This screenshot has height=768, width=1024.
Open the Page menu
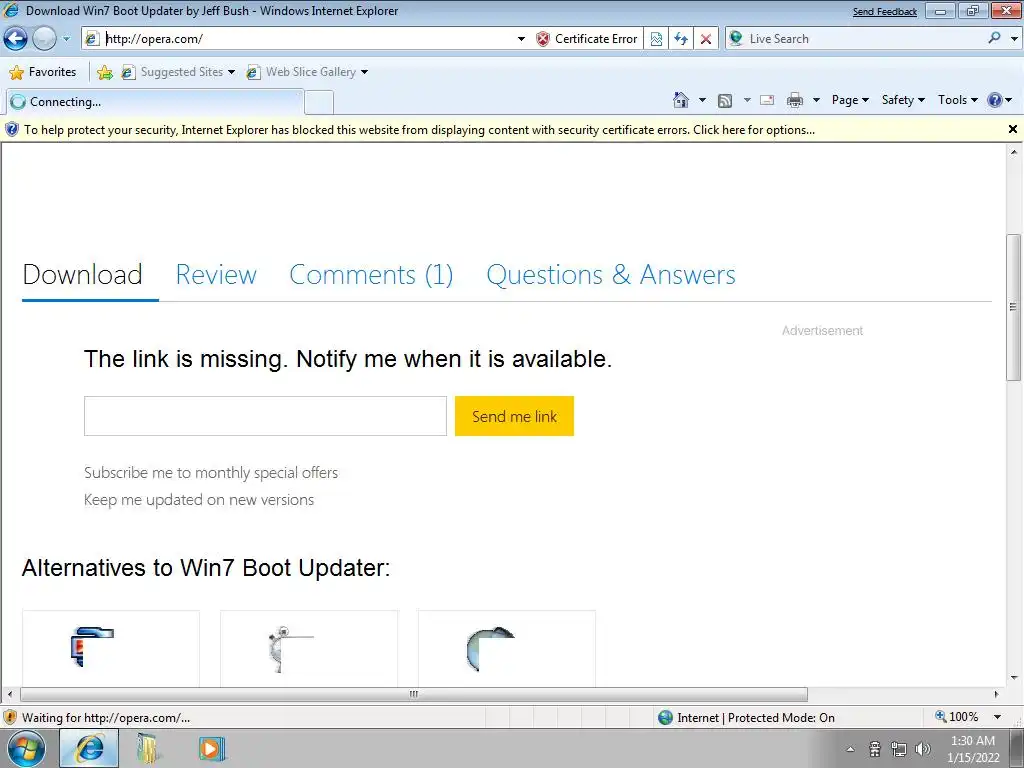[850, 100]
